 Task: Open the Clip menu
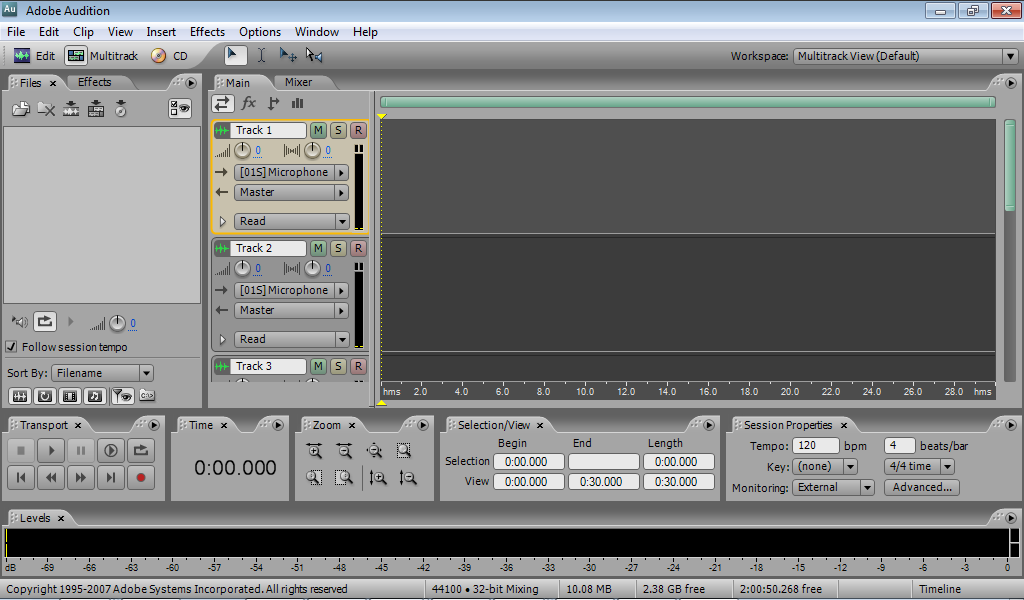click(83, 31)
